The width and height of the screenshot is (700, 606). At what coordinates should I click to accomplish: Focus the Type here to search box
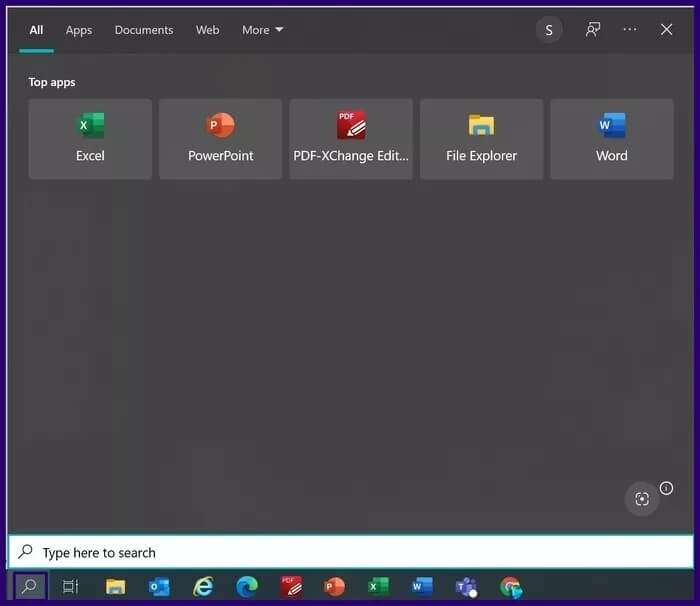[351, 552]
